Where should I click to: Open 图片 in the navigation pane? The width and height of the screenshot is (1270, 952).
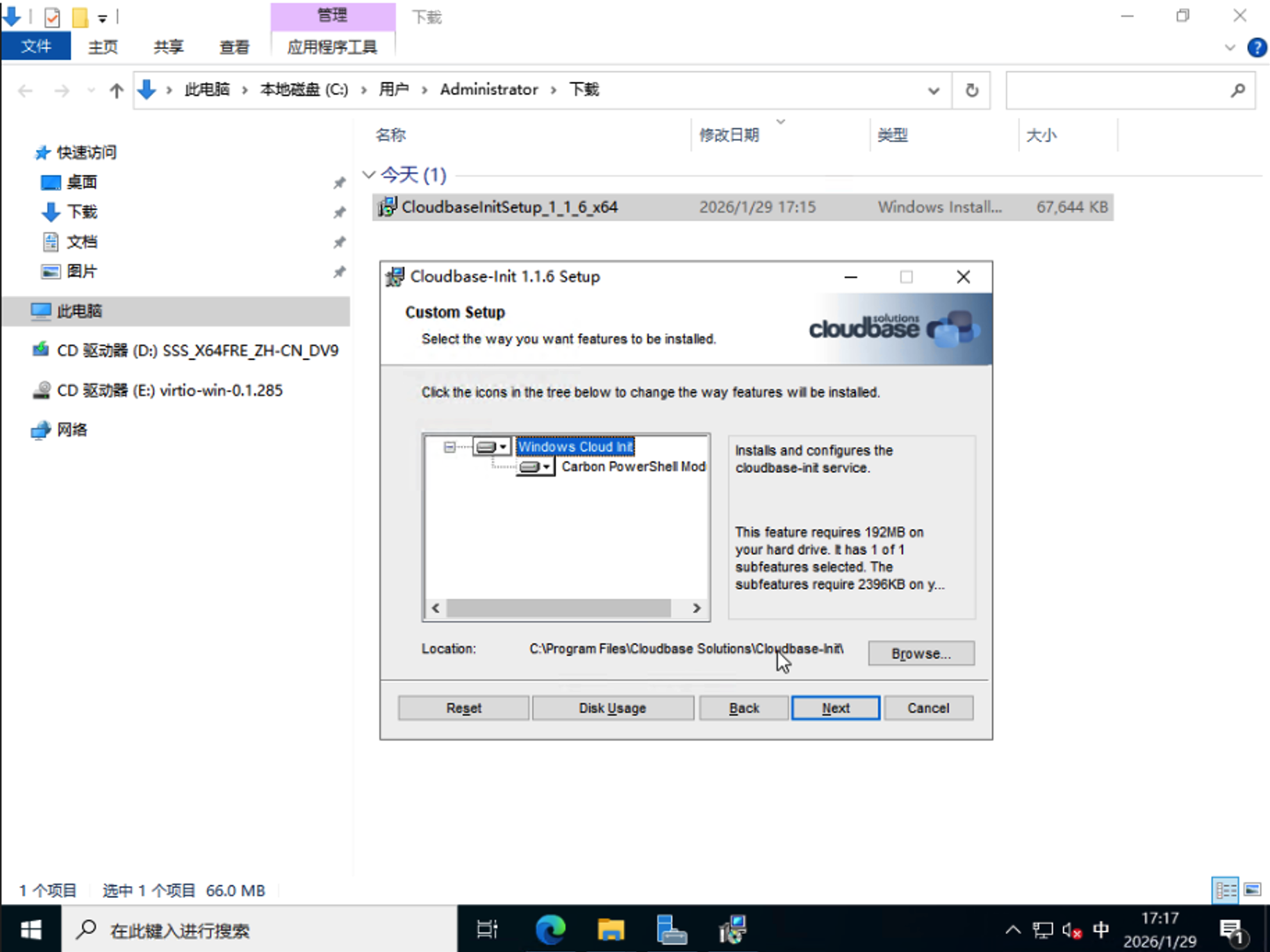(x=81, y=272)
